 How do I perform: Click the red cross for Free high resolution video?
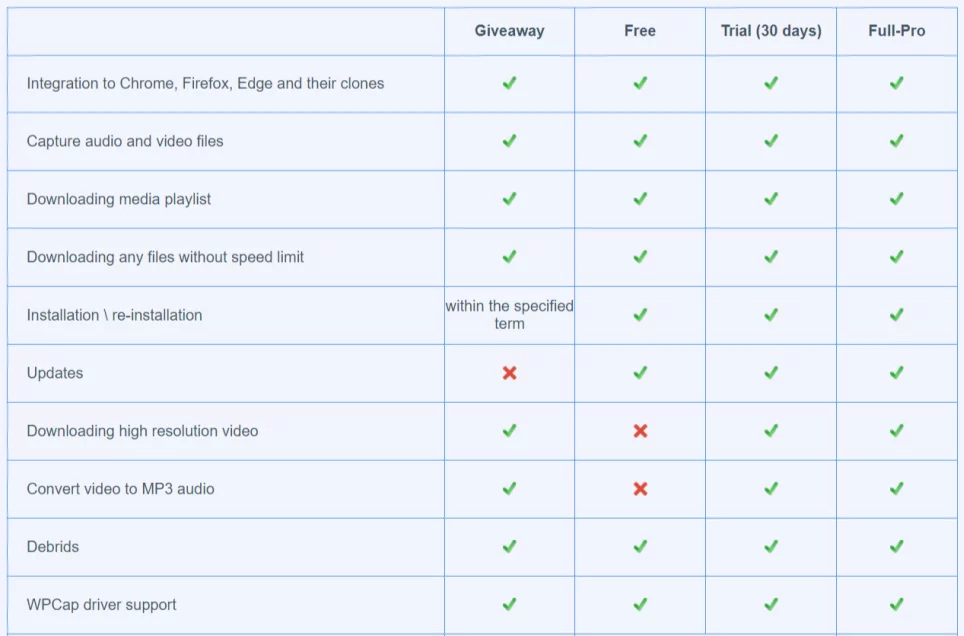point(640,431)
